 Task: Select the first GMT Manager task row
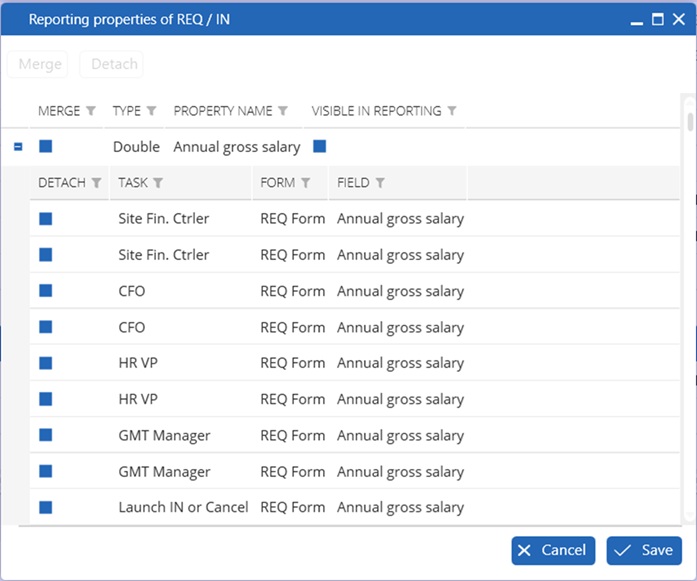(355, 435)
